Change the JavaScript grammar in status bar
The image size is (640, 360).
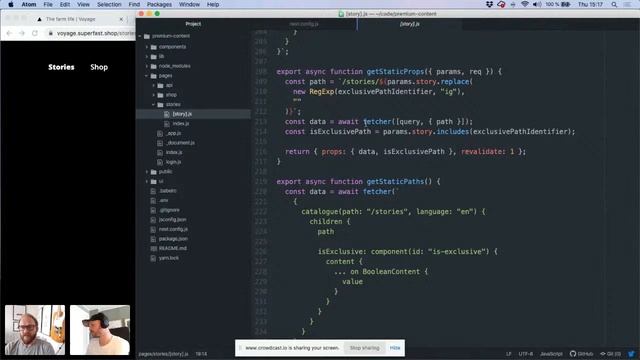pos(551,354)
